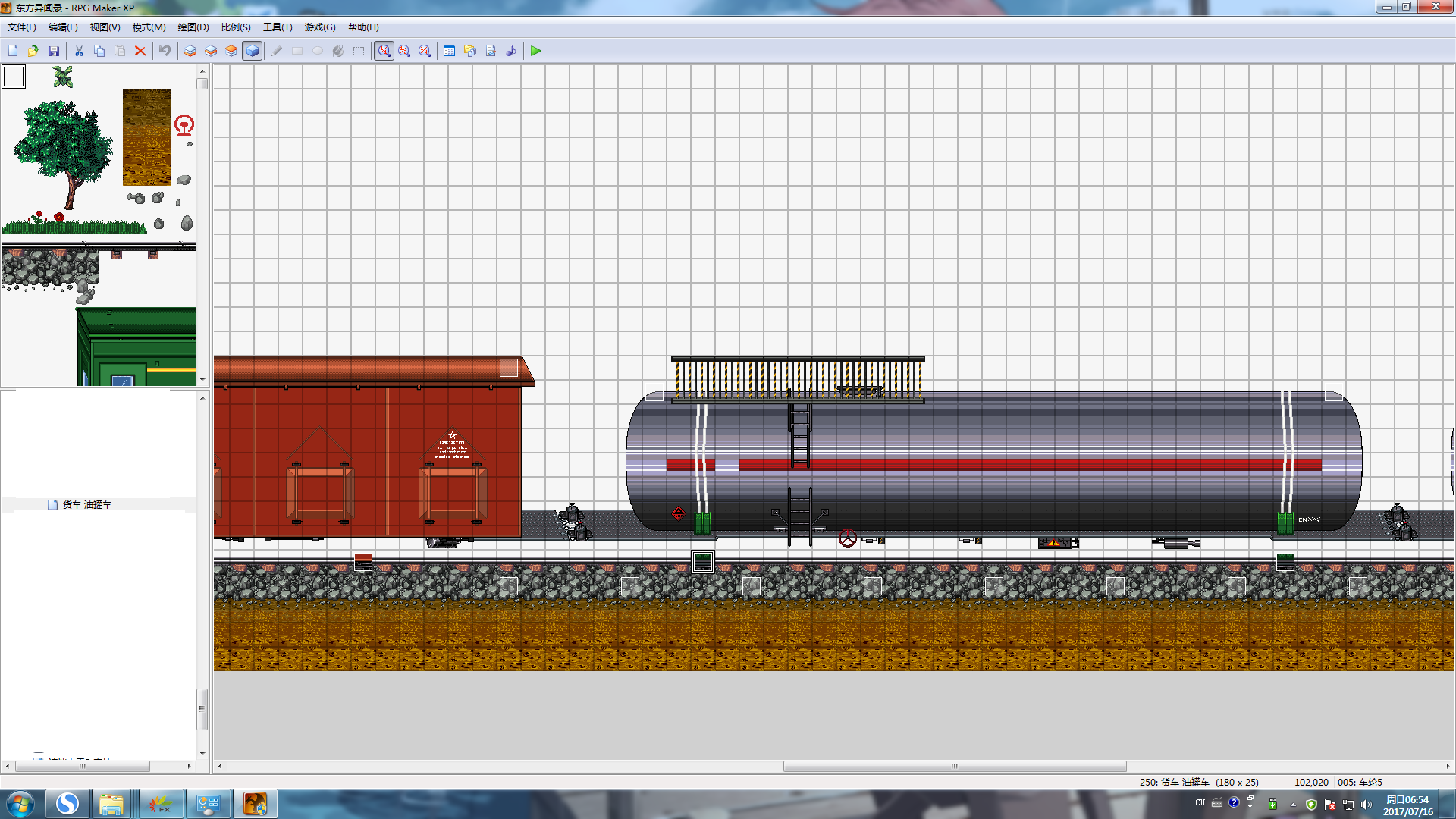Start playtest with green play button
This screenshot has height=819, width=1456.
click(x=536, y=51)
